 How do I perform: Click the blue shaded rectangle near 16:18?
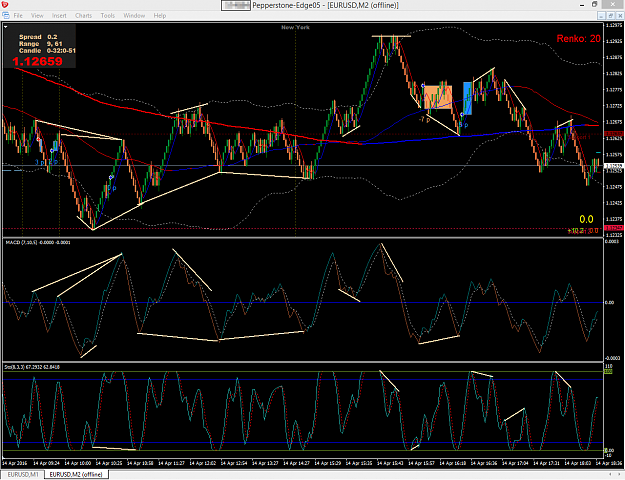[x=467, y=98]
